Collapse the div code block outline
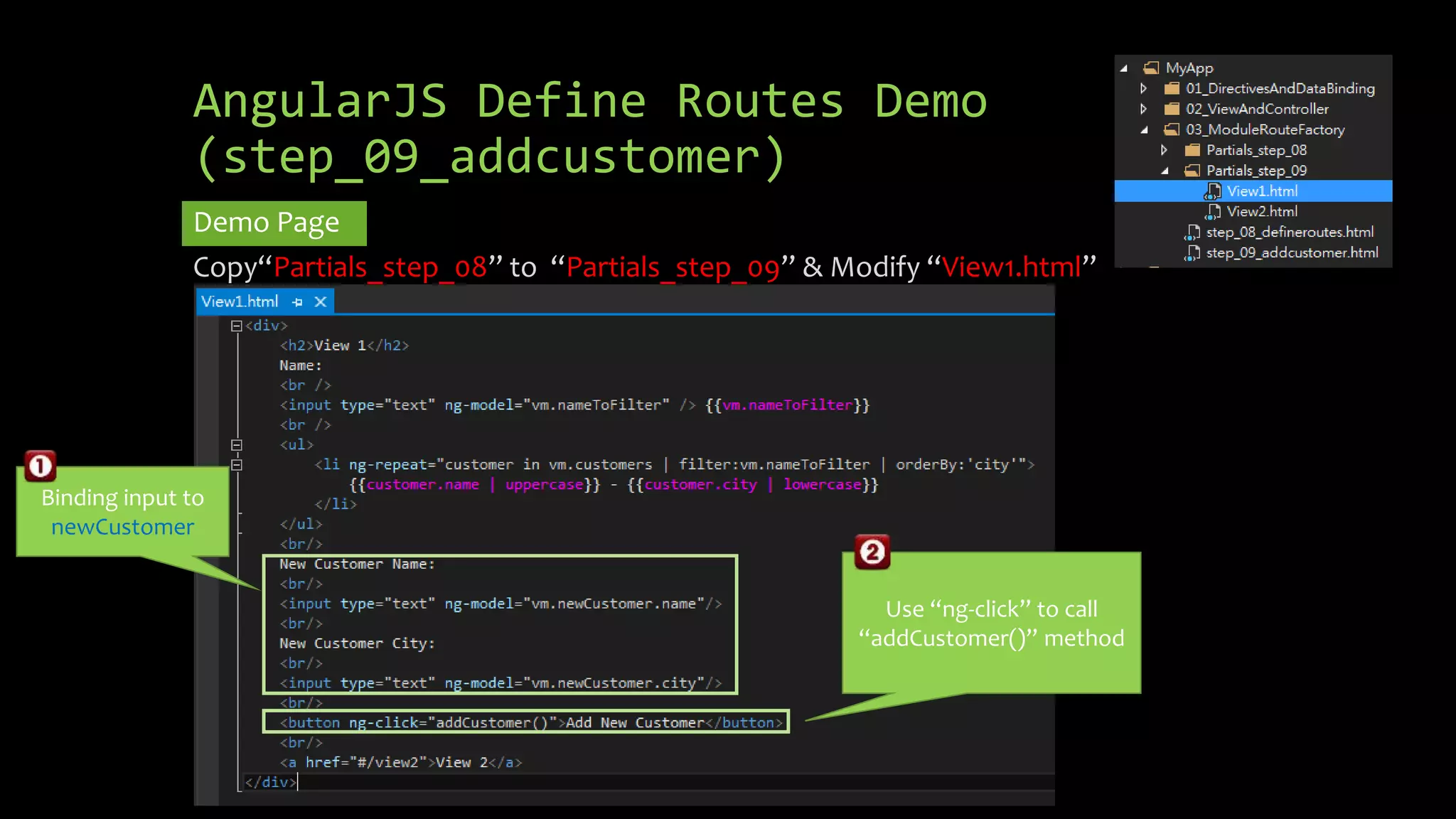The image size is (1456, 819). coord(237,326)
